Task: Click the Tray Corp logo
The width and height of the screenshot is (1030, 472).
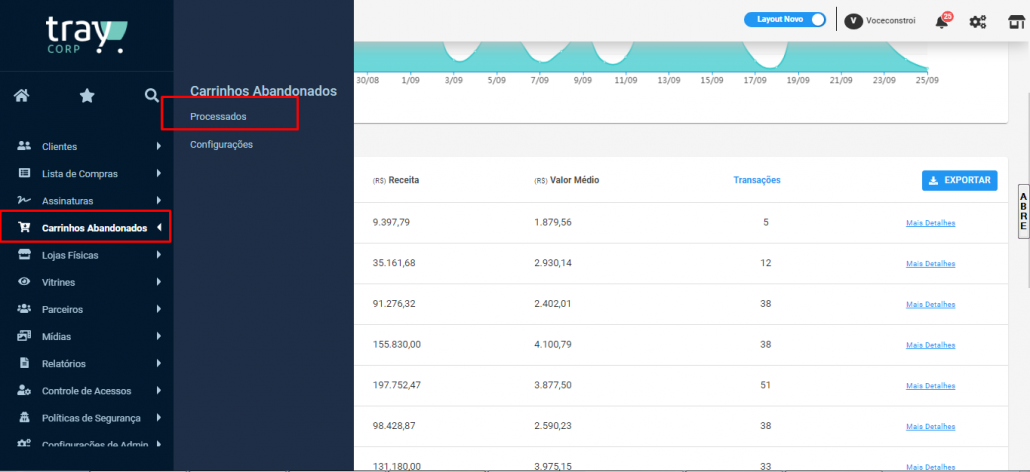Action: [x=86, y=35]
